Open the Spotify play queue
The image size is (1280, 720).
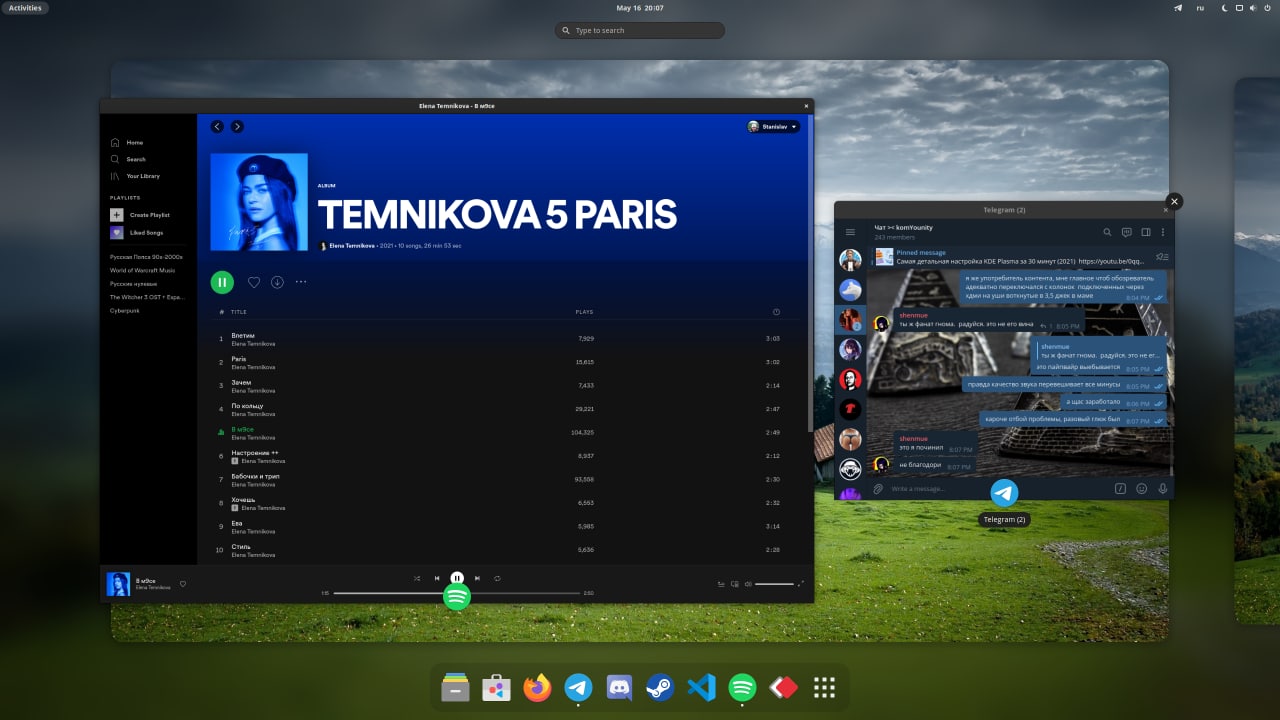(x=721, y=583)
